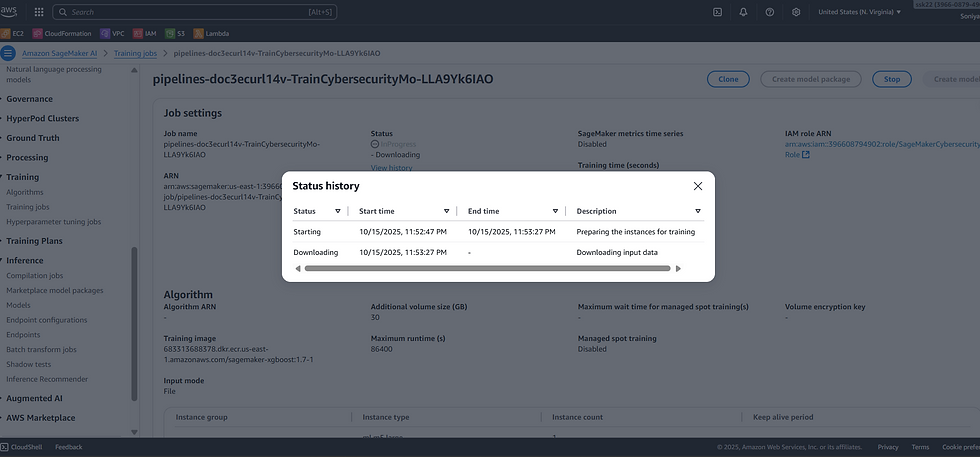Open the VPC favorites shortcut
The image size is (980, 457).
coord(113,34)
